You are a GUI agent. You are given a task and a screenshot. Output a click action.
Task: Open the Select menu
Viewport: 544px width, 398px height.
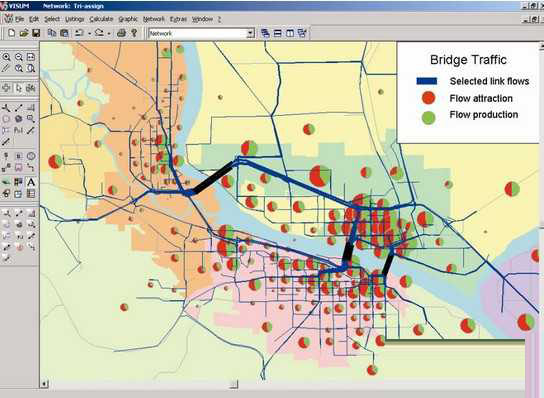[x=52, y=19]
